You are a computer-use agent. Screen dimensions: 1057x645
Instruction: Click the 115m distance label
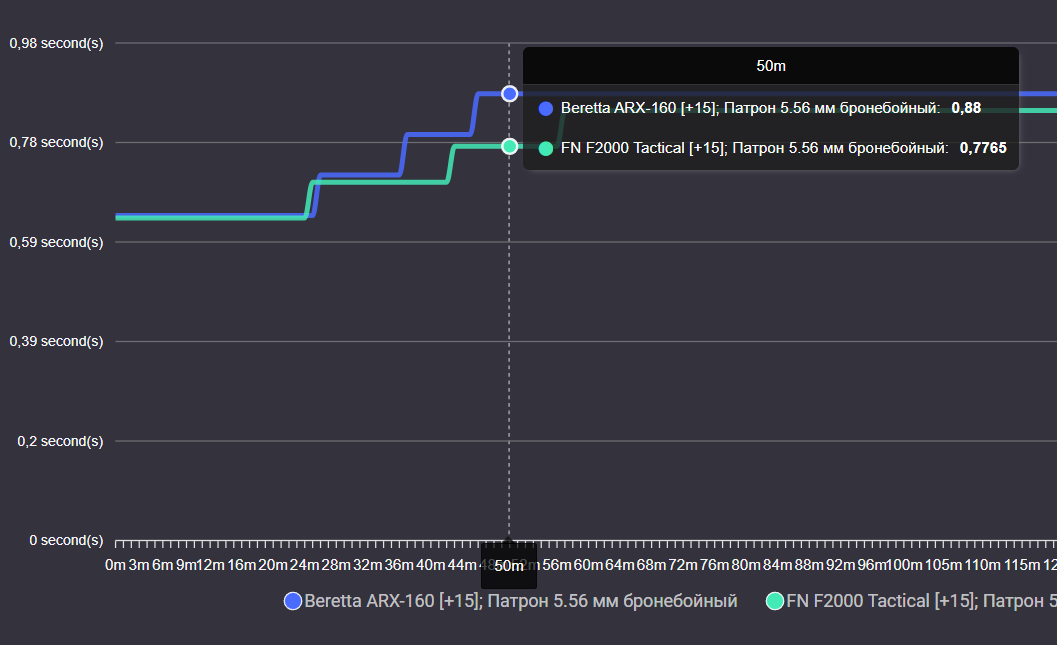1022,565
